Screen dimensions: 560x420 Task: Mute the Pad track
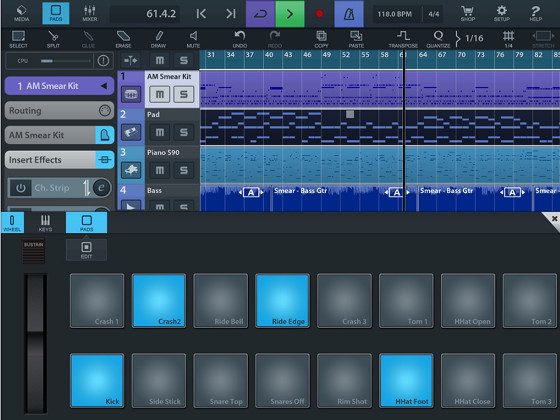pos(160,132)
